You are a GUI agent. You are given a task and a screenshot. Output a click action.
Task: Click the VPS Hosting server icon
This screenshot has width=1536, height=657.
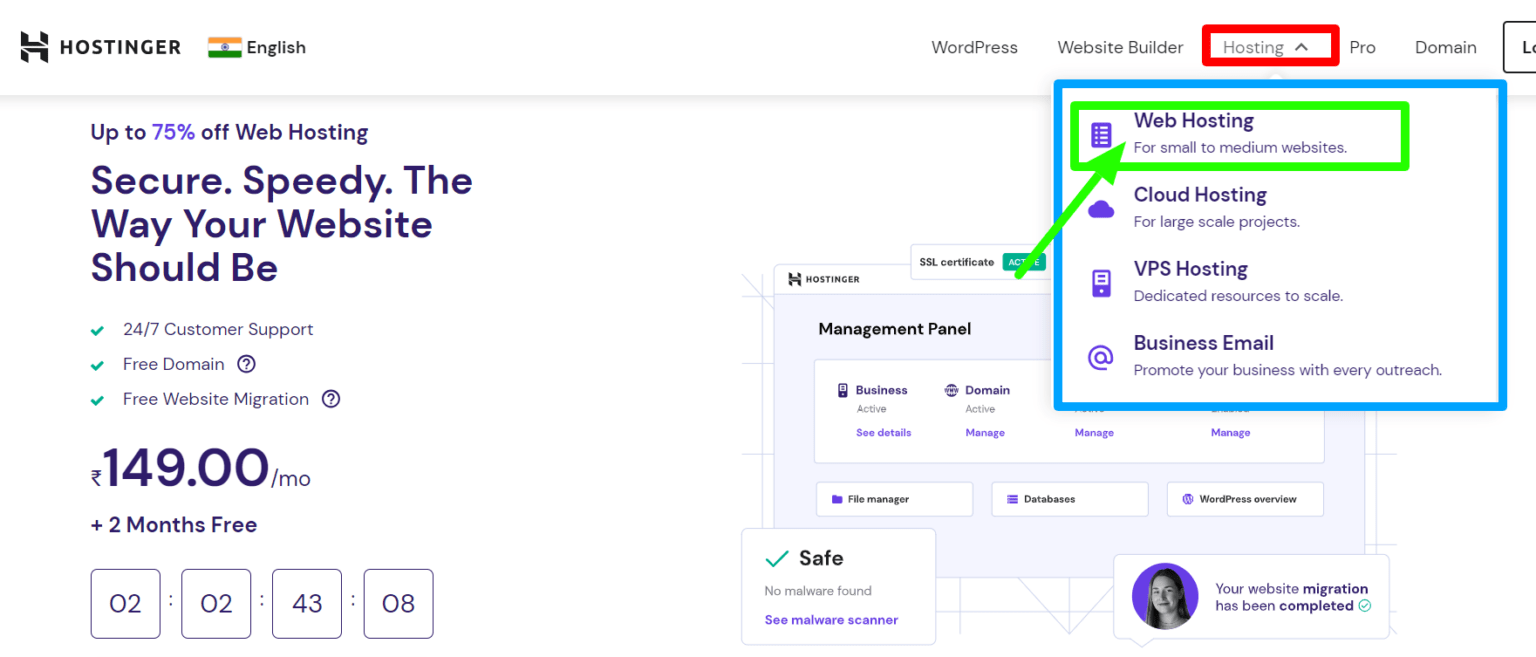coord(1101,280)
